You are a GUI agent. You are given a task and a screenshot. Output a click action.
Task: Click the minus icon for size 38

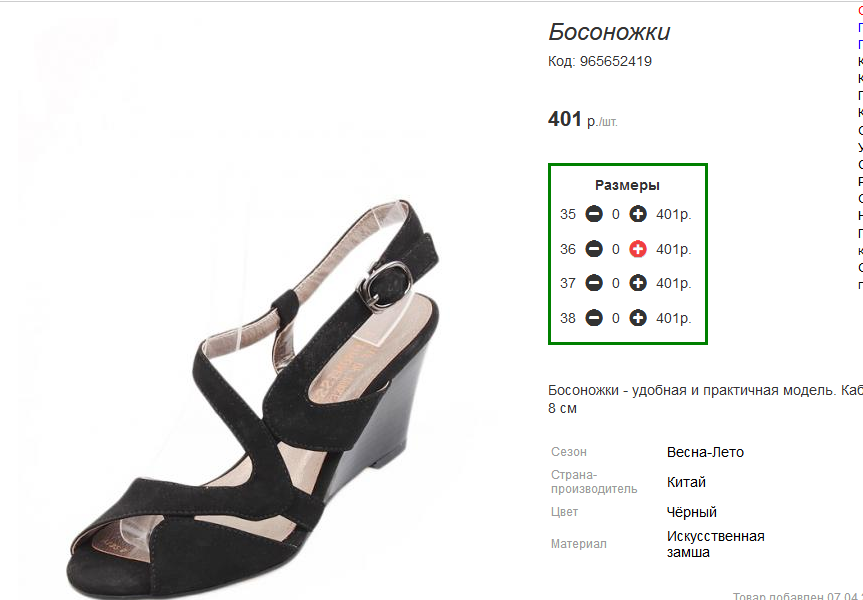(x=594, y=318)
